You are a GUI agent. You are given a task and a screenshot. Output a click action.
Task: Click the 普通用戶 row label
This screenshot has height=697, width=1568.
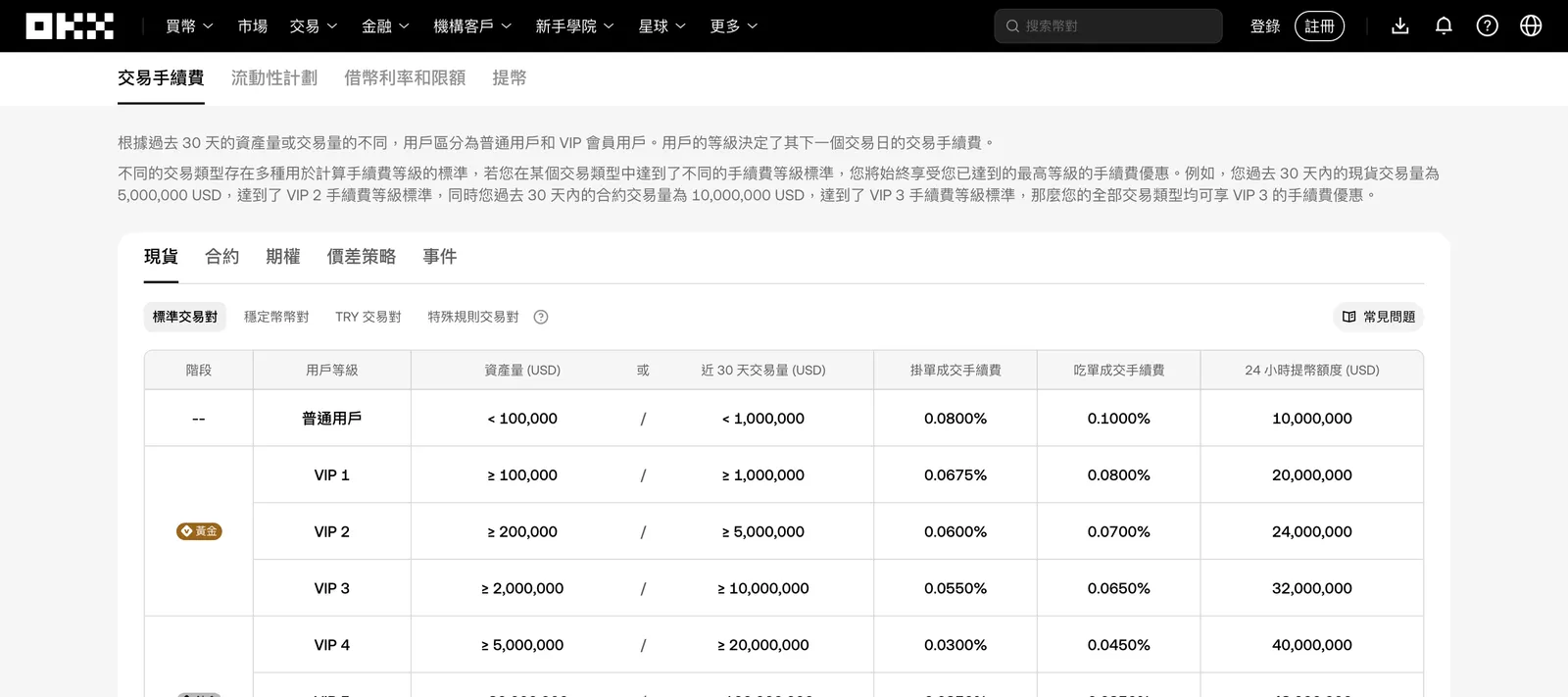point(331,419)
